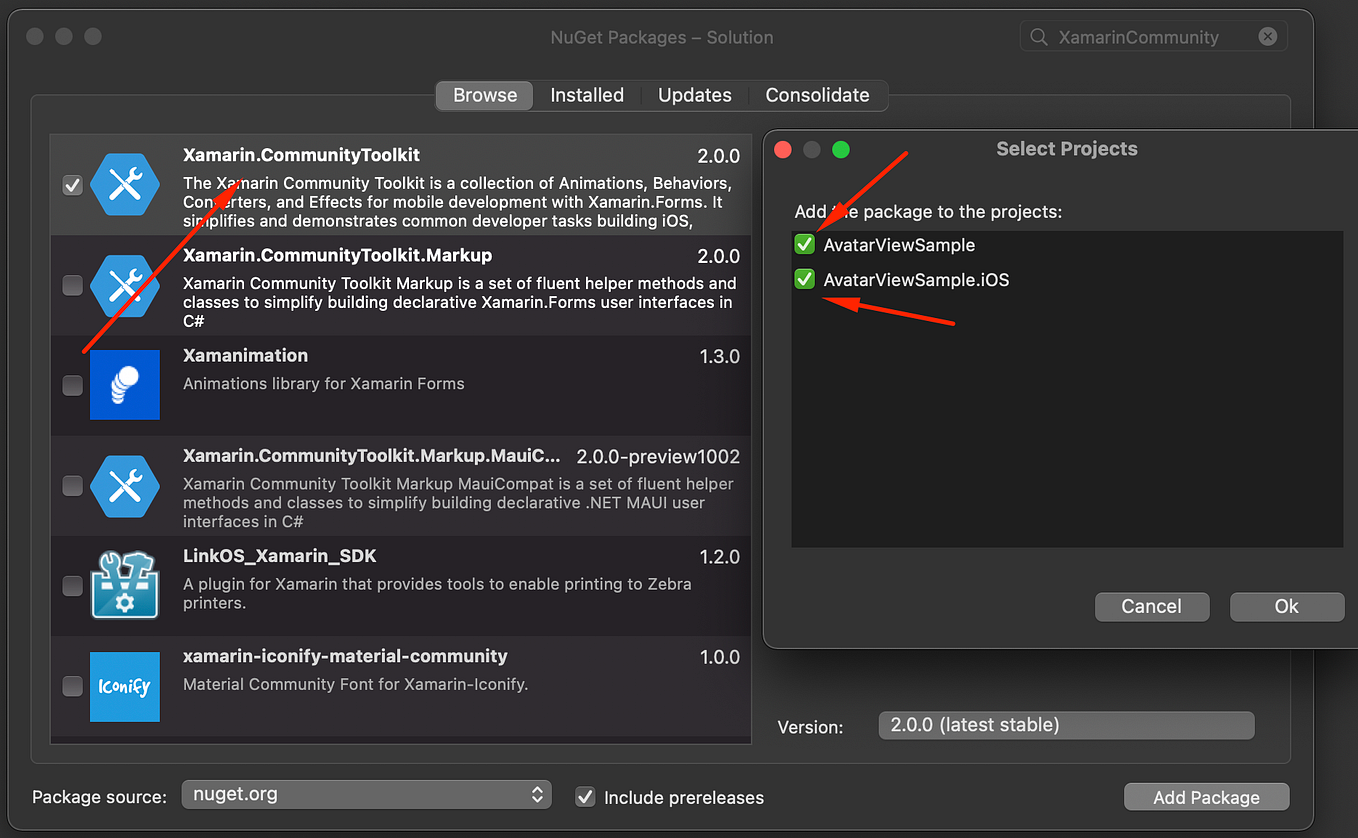Click the Xamanimation 1.3.0 version number
The height and width of the screenshot is (838, 1358).
tap(719, 357)
